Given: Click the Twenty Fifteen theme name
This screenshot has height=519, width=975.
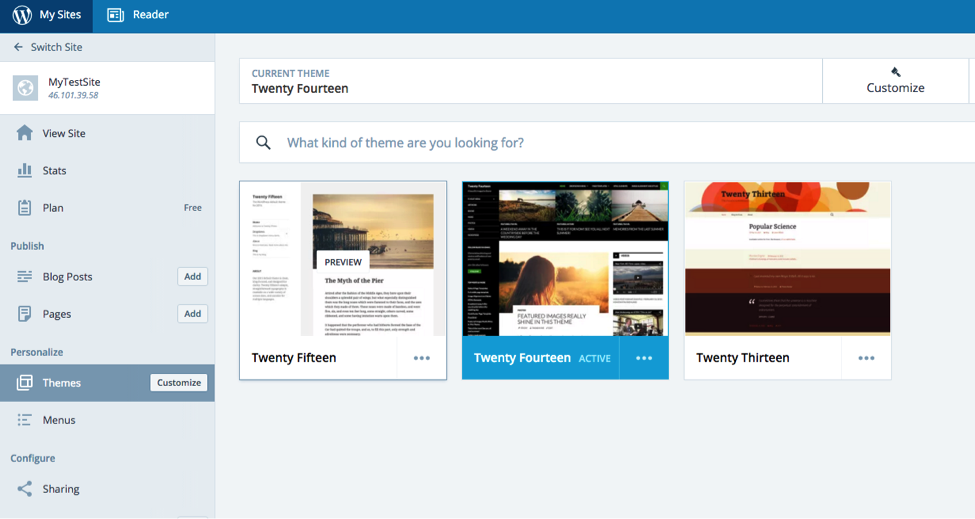Looking at the screenshot, I should click(293, 358).
